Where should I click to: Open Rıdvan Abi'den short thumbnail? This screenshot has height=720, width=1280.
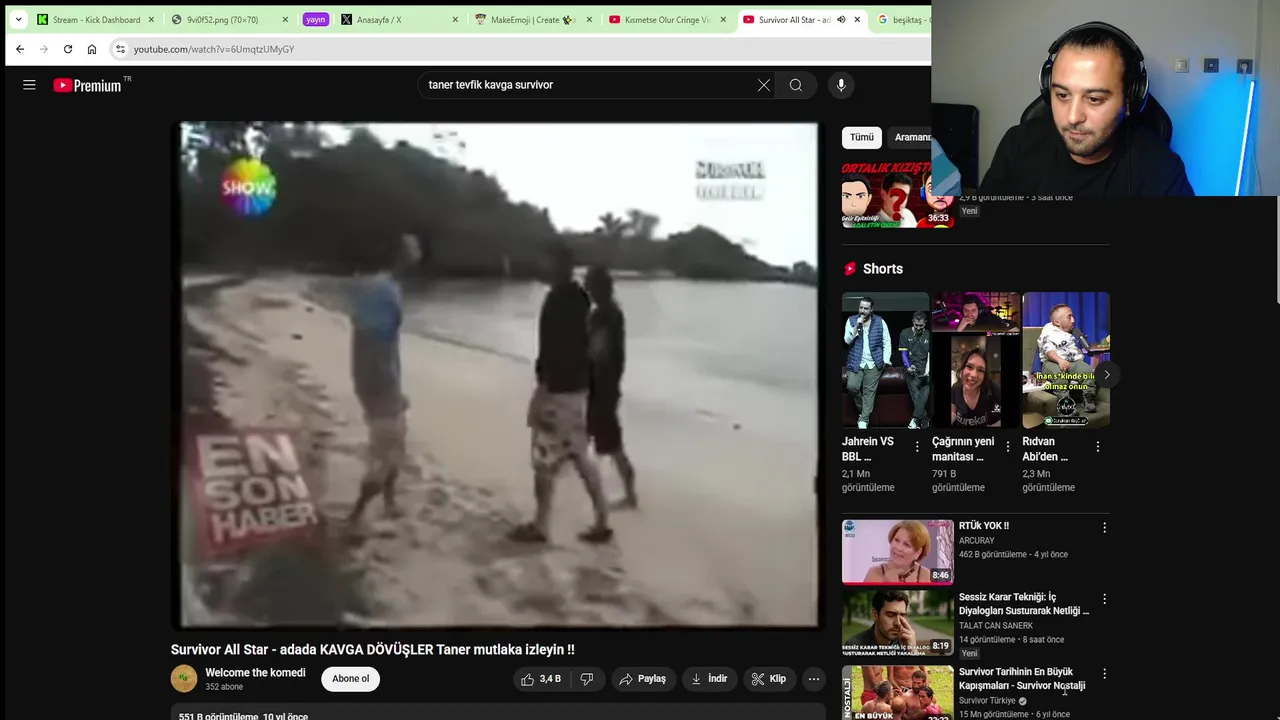(1066, 360)
